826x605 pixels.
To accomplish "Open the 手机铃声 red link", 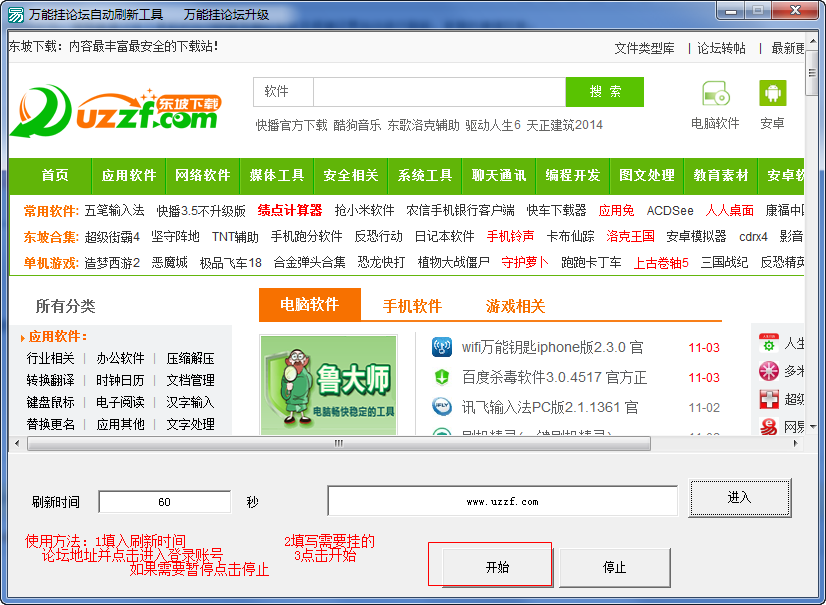I will (510, 236).
